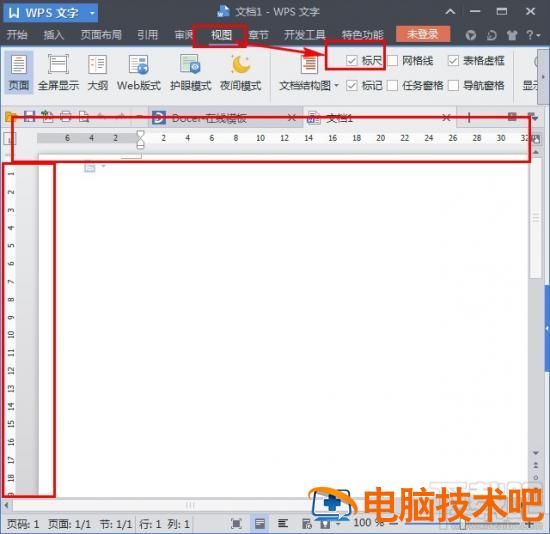Click fullscreen icon in status bar
This screenshot has height=534, width=550.
tap(236, 524)
